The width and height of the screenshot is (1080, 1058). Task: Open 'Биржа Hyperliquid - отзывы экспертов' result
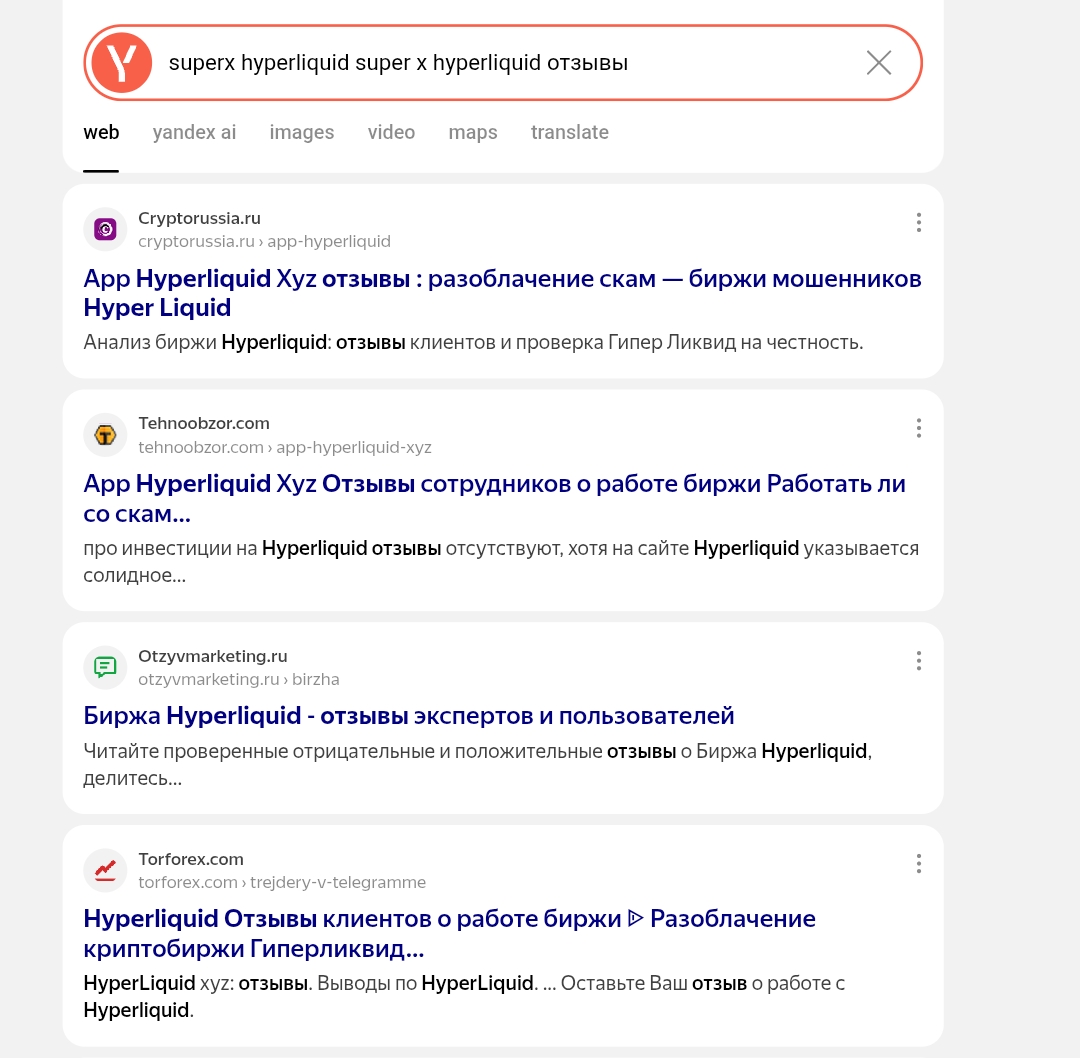(409, 715)
